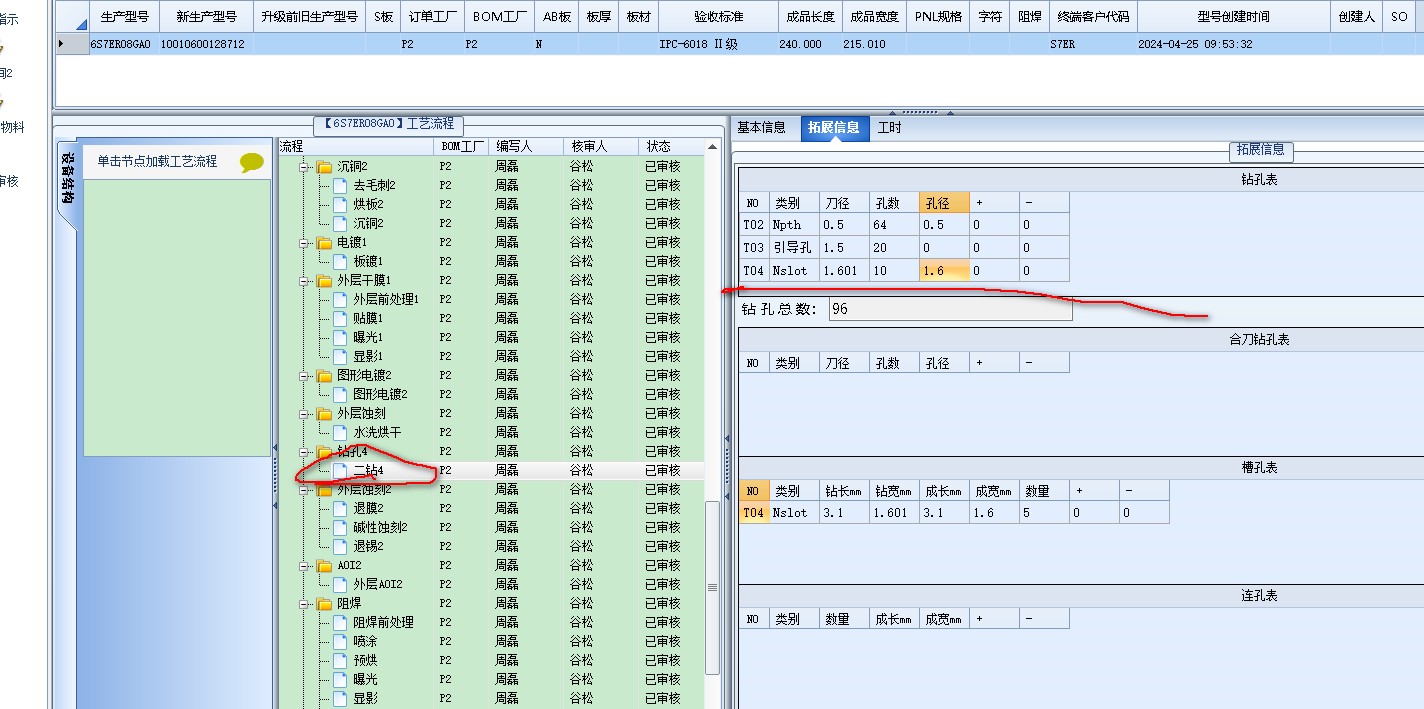The width and height of the screenshot is (1424, 709).
Task: Click the 外层前处理1 document icon
Action: click(341, 300)
